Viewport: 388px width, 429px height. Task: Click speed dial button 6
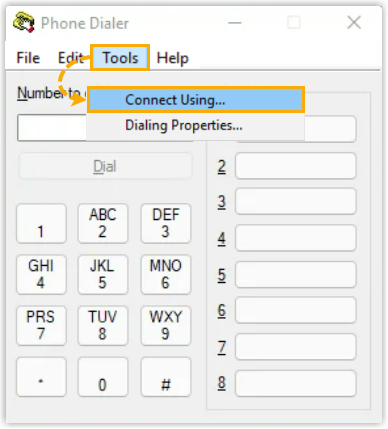point(296,310)
